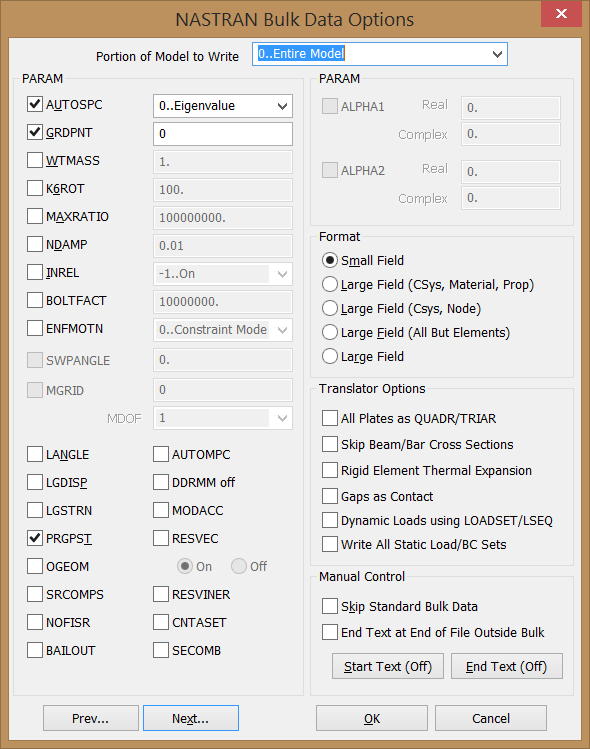Check Skip Beam/Bar Cross Sections

330,444
